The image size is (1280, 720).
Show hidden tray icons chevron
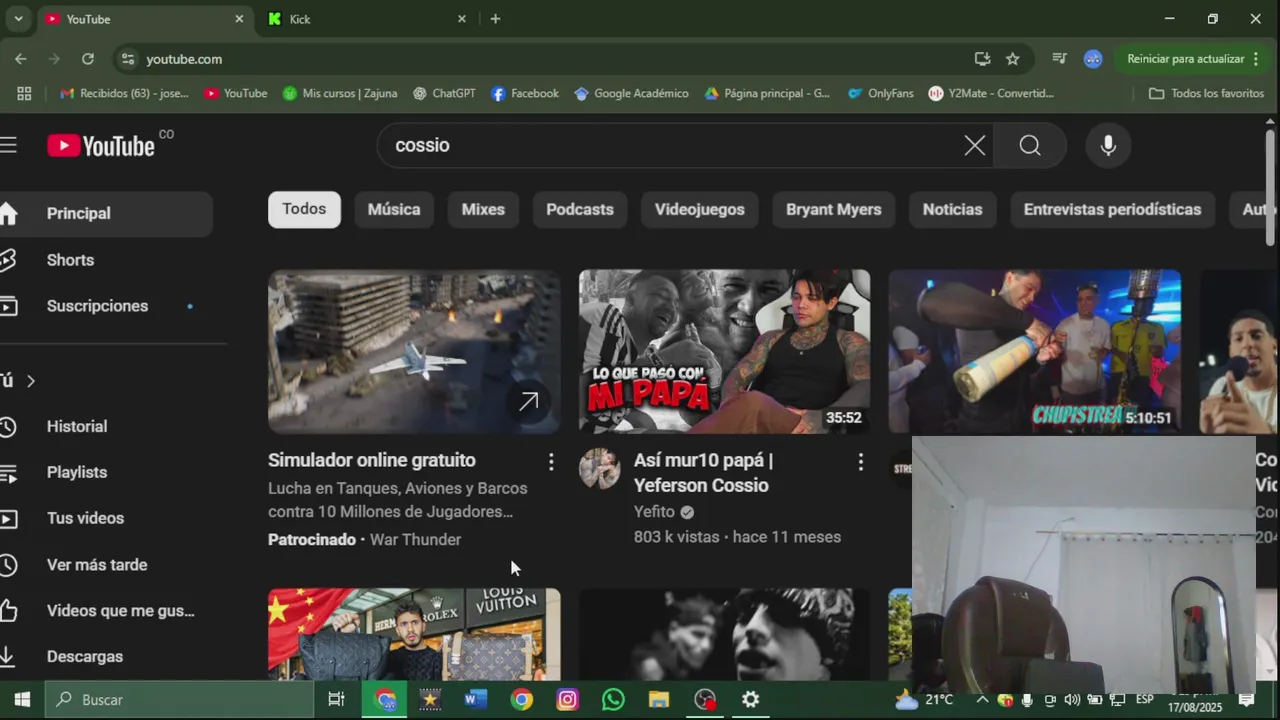[x=982, y=700]
